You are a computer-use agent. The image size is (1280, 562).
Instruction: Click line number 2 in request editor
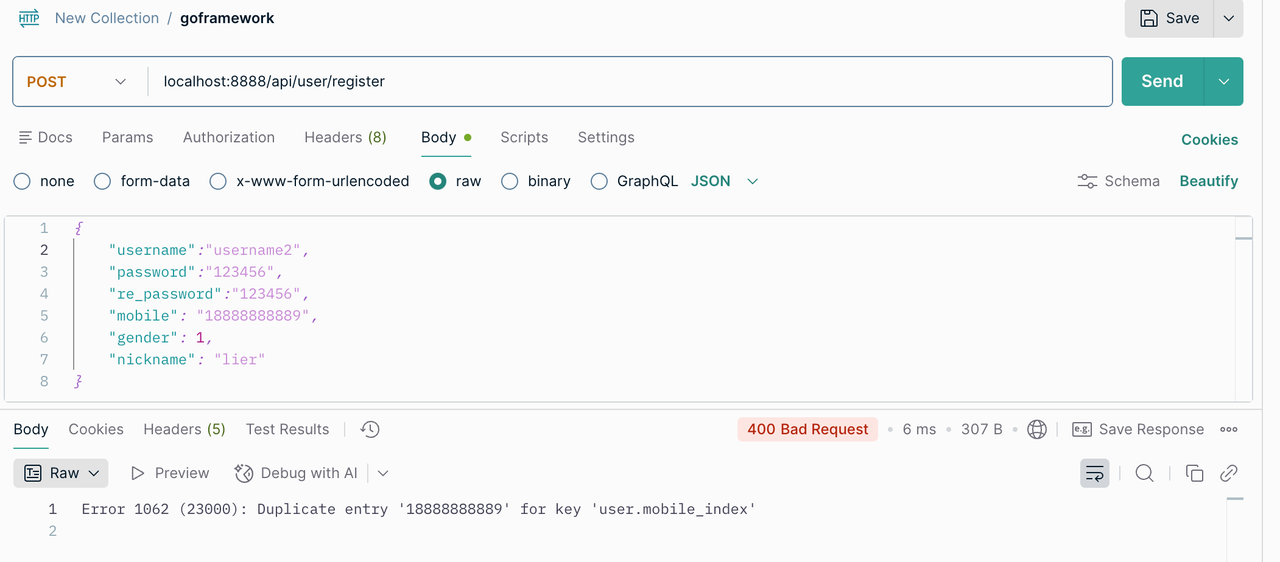click(43, 250)
